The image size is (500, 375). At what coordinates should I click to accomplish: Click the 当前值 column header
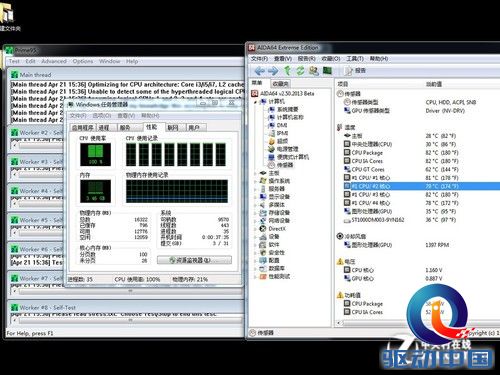(x=434, y=84)
